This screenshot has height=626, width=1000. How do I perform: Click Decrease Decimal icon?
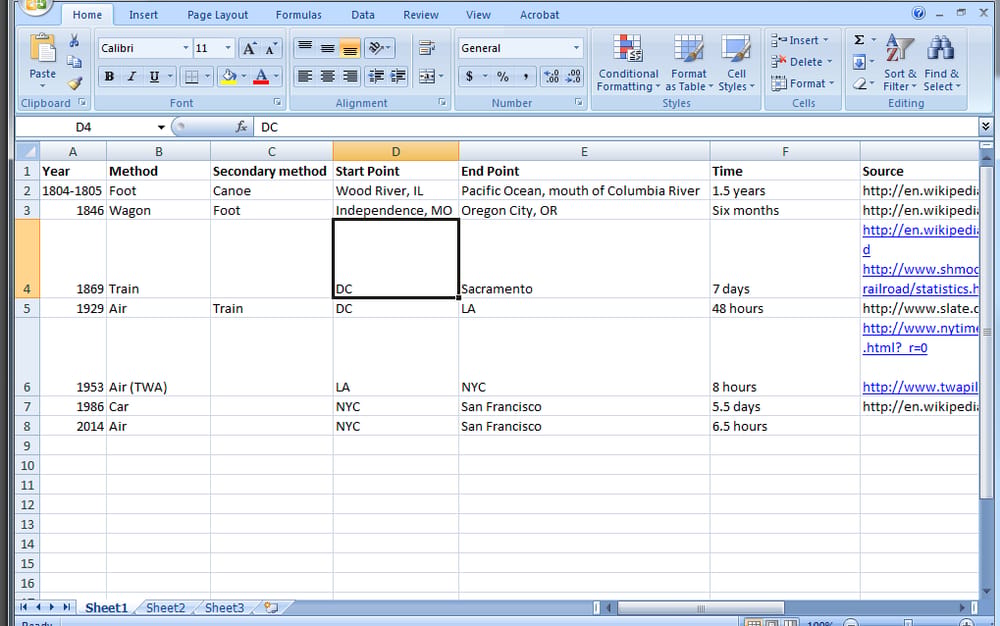coord(573,76)
